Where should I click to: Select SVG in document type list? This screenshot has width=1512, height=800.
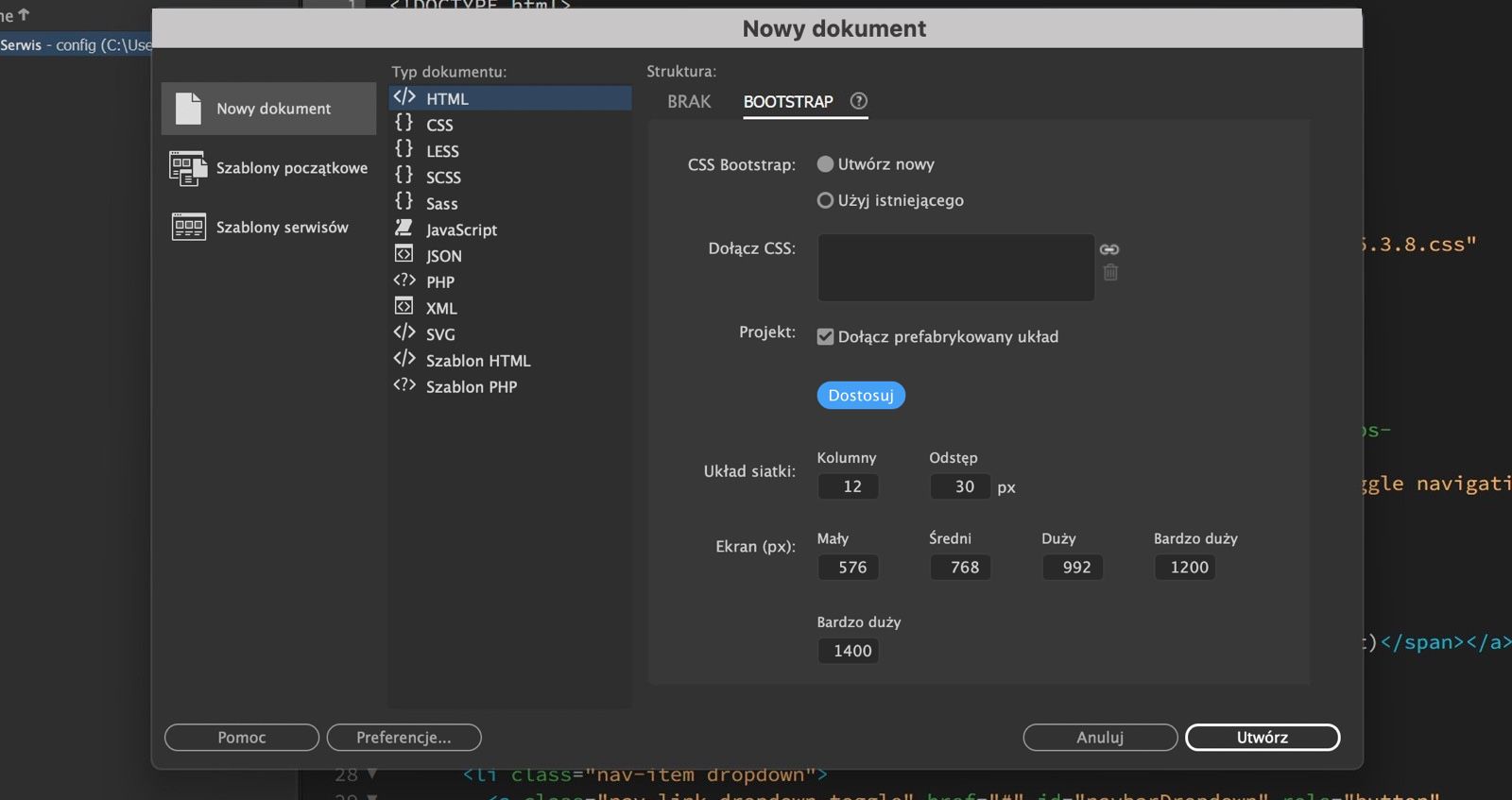click(x=510, y=334)
